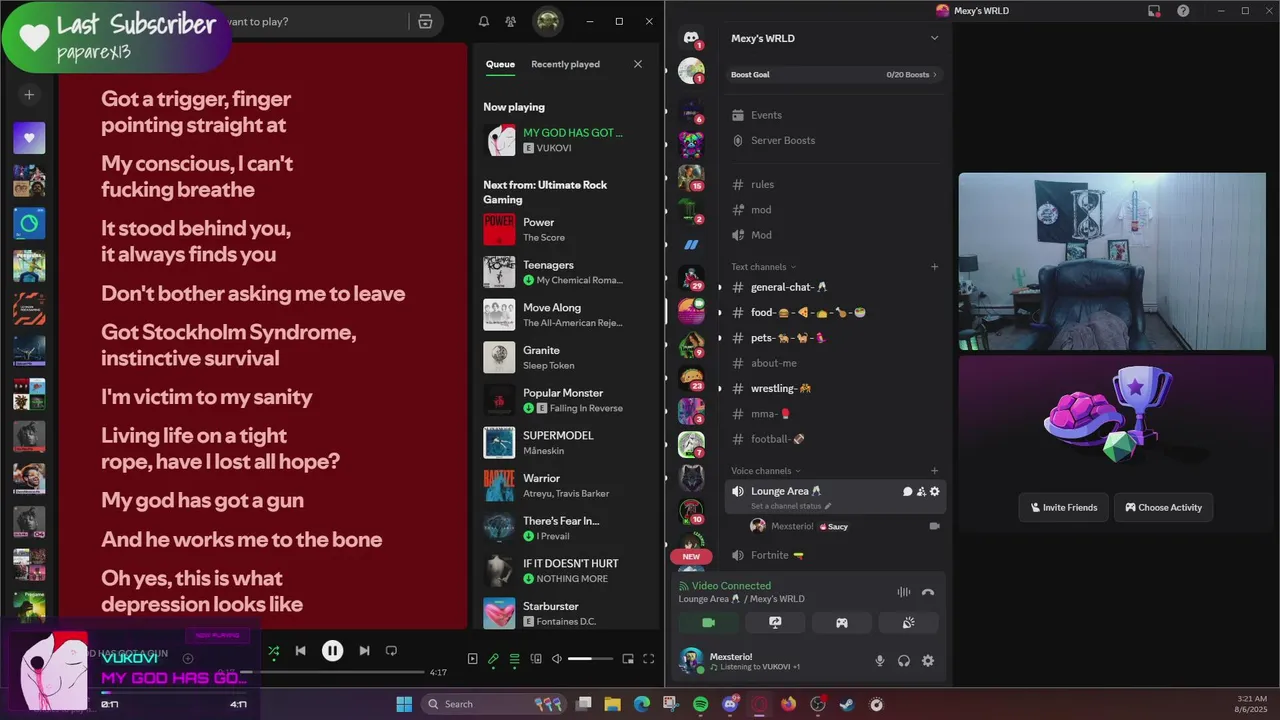Screen dimensions: 1280x720
Task: Open Spotify notifications bell
Action: [x=484, y=21]
